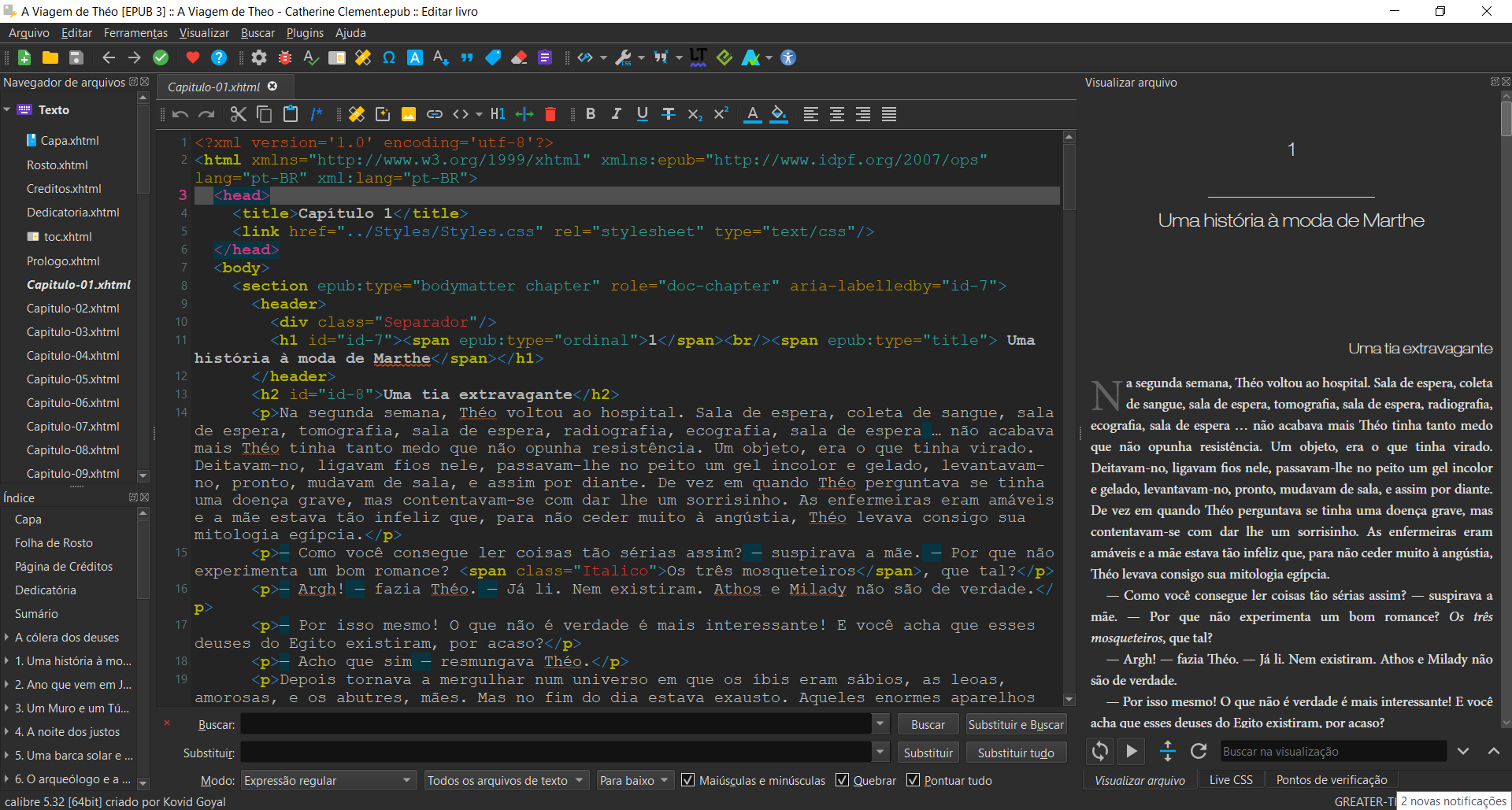Viewport: 1512px width, 810px height.
Task: Expand the A cólera dos deuses index entry
Action: 7,638
